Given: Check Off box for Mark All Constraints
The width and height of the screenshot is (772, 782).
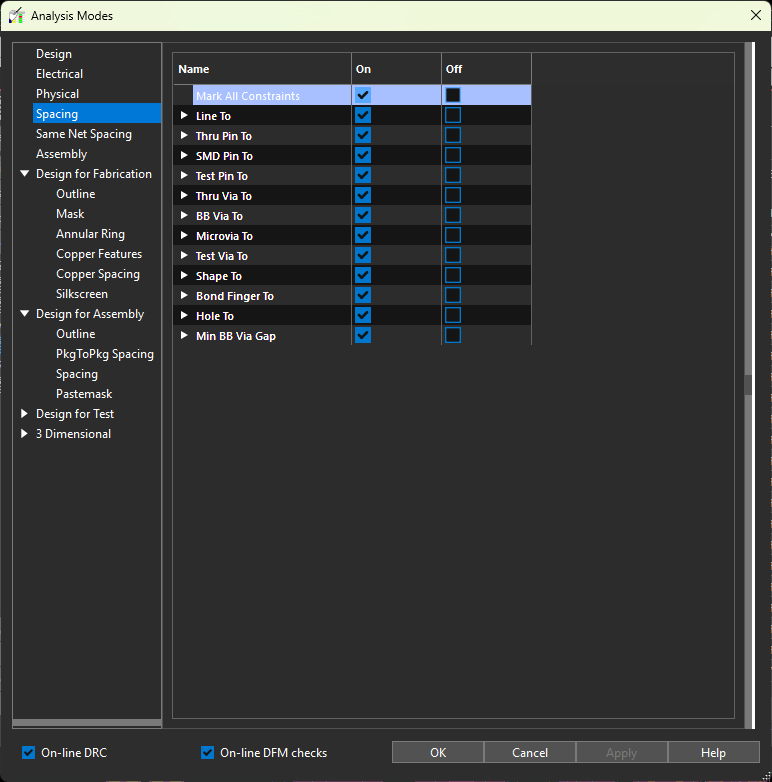Looking at the screenshot, I should [x=453, y=95].
